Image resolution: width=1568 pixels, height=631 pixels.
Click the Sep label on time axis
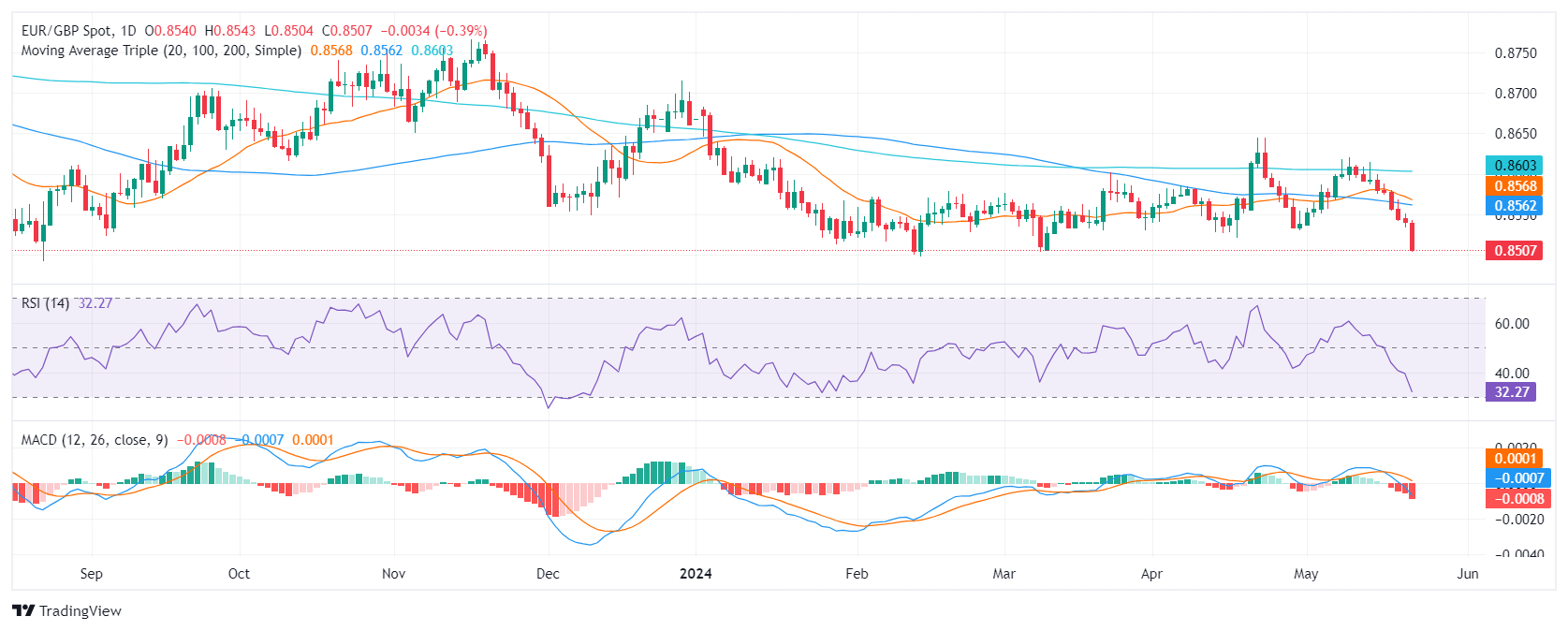point(92,574)
